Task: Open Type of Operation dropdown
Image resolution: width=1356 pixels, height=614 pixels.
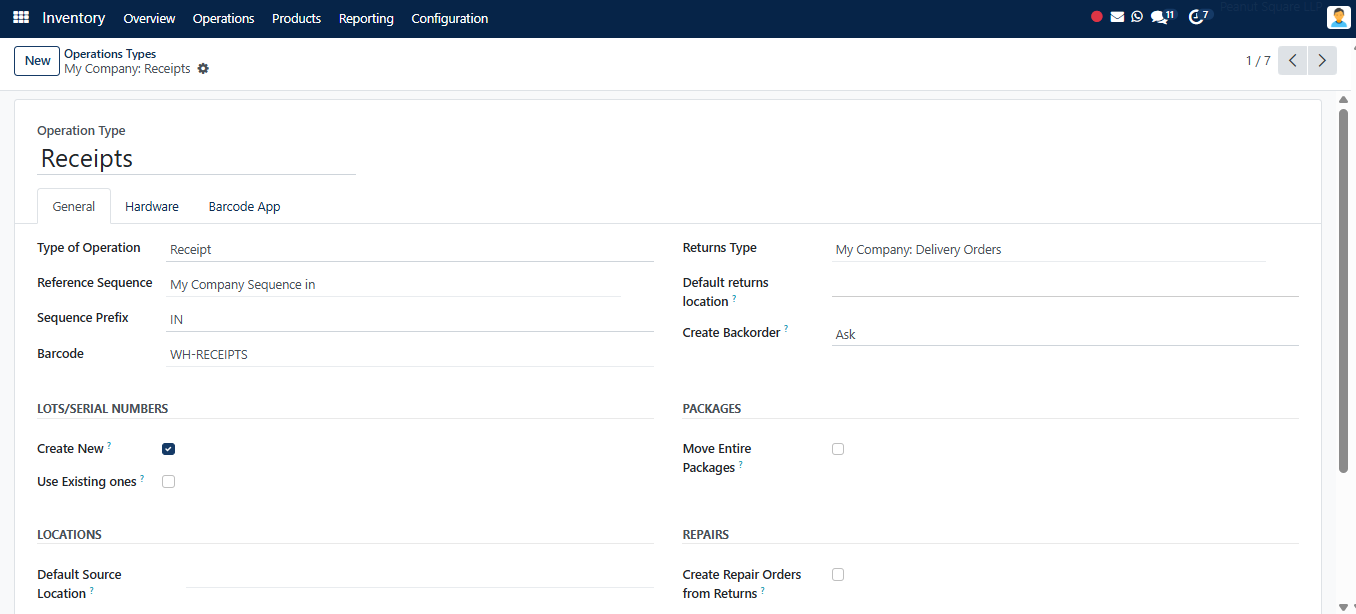Action: click(410, 250)
